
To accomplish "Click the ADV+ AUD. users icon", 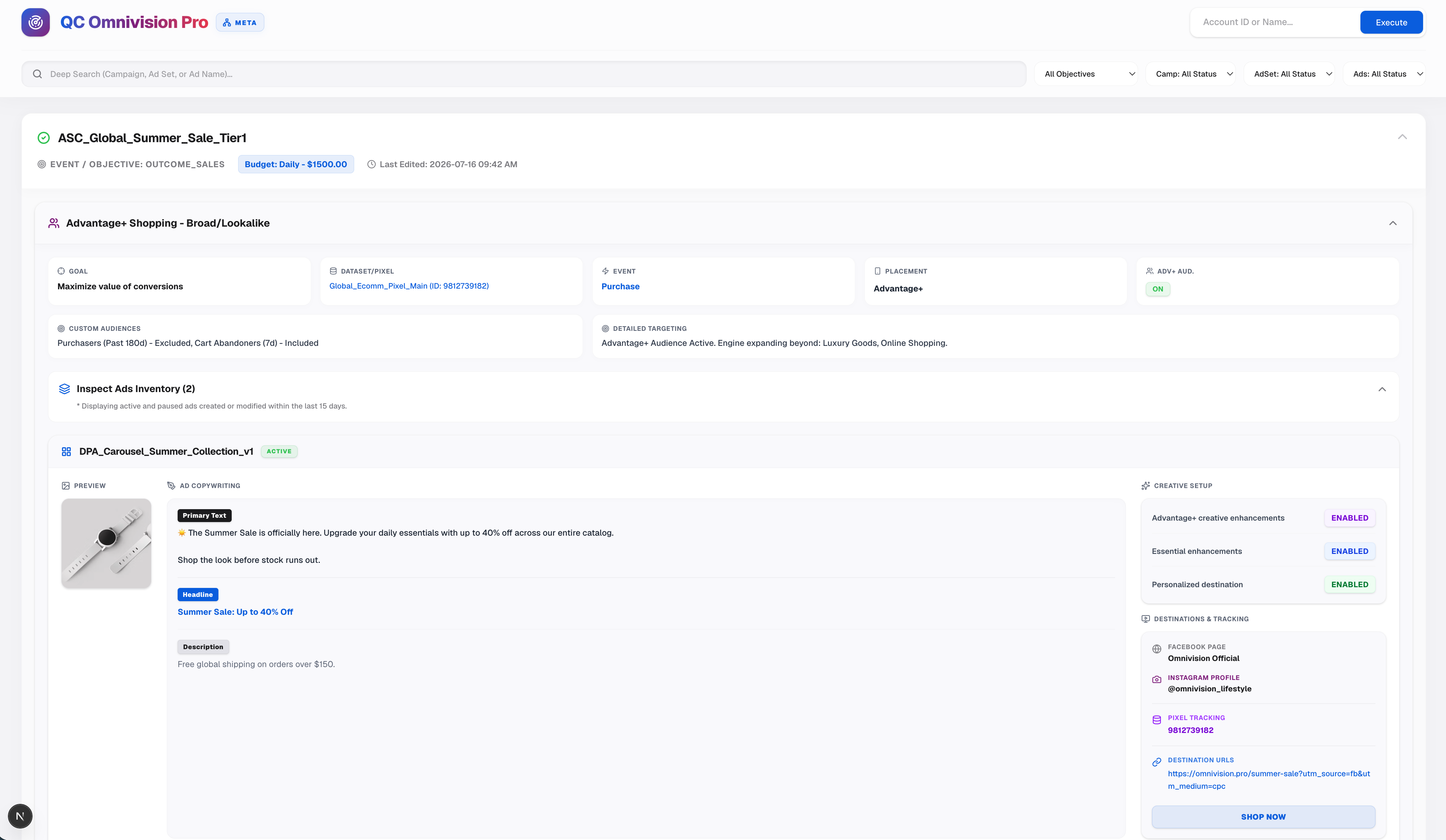I will (x=1149, y=271).
